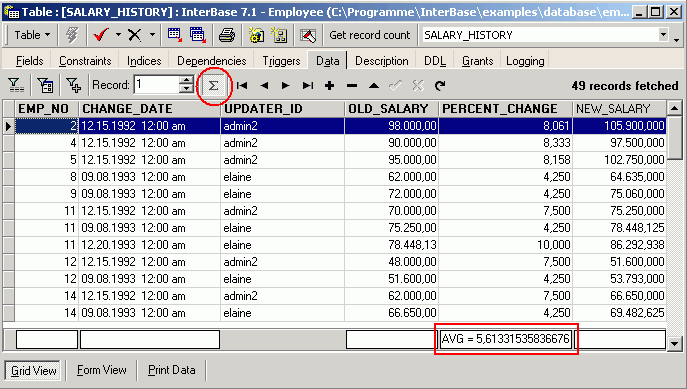Jump to last record
The image size is (687, 389).
coord(308,85)
